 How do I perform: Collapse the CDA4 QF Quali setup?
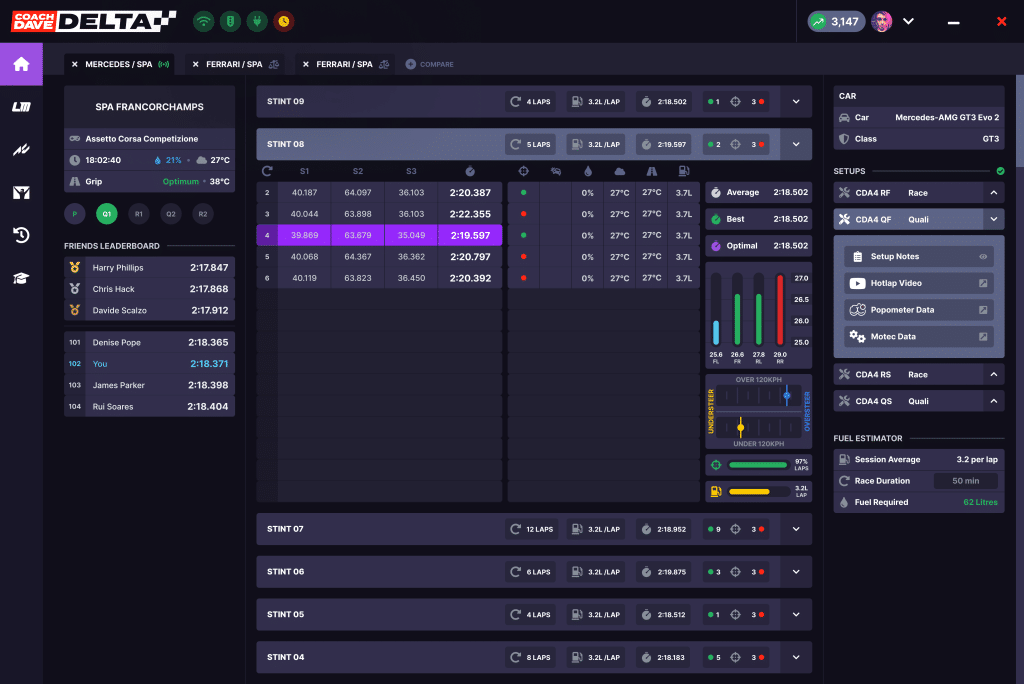pyautogui.click(x=993, y=220)
